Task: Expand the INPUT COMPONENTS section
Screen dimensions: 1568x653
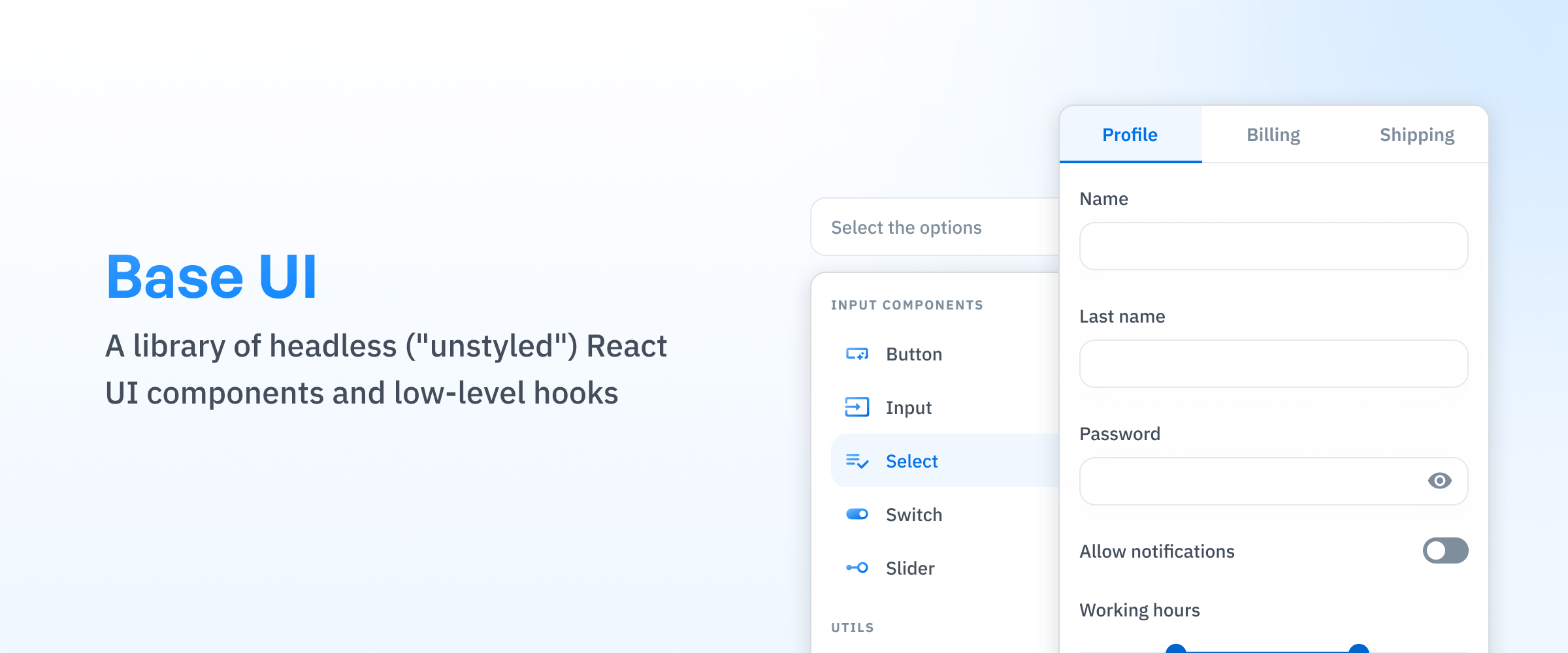Action: pos(907,304)
